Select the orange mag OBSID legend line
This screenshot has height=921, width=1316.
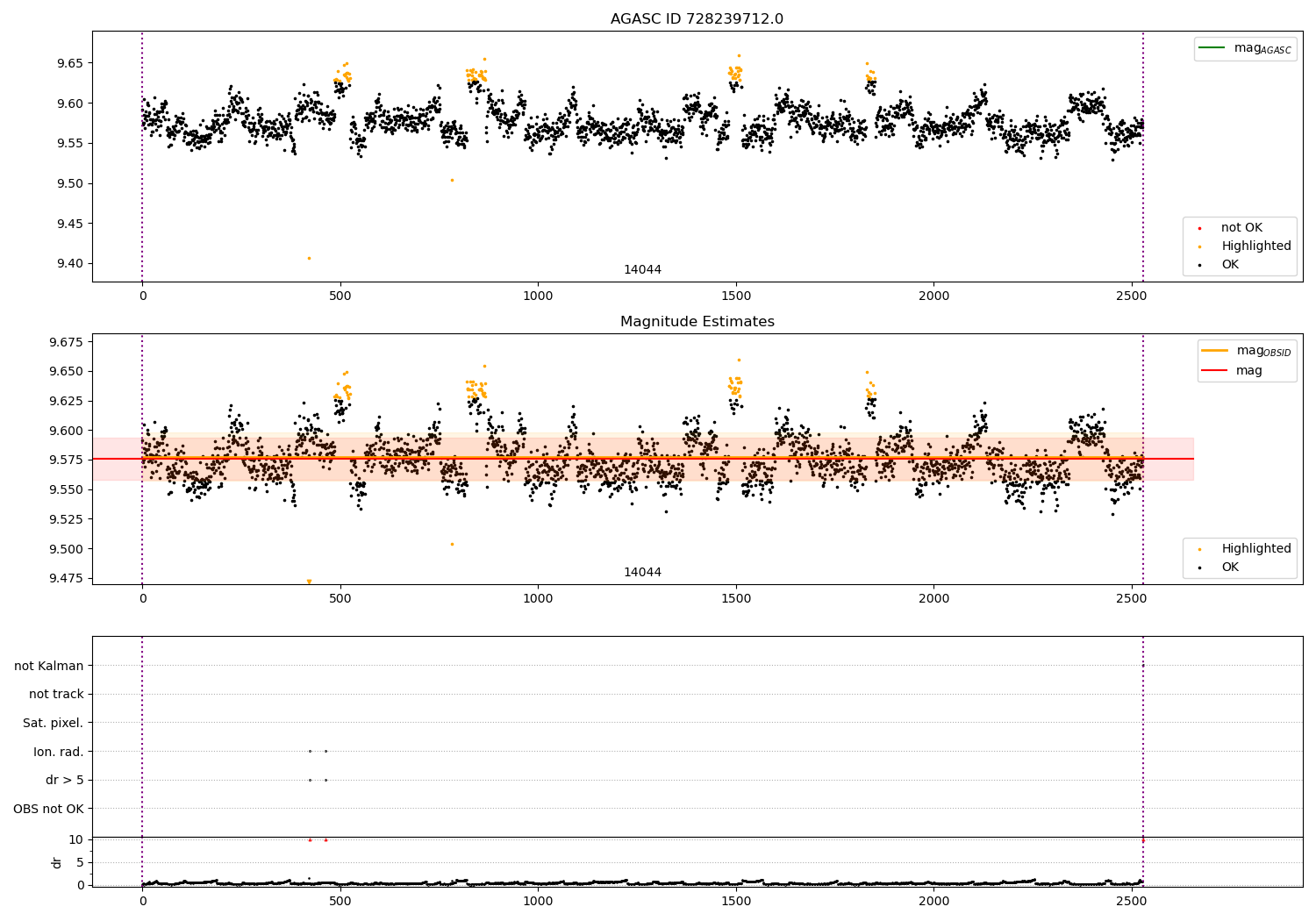(x=1214, y=351)
